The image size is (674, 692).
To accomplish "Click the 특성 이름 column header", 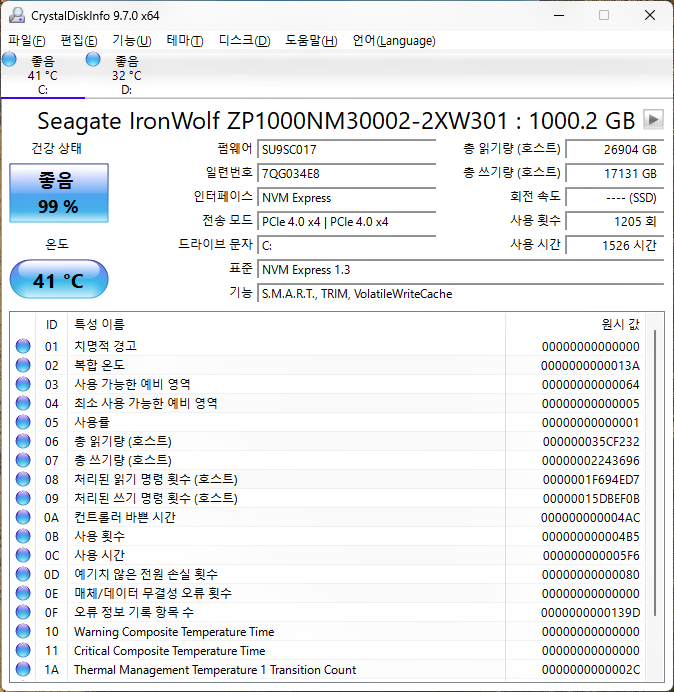I will (286, 324).
